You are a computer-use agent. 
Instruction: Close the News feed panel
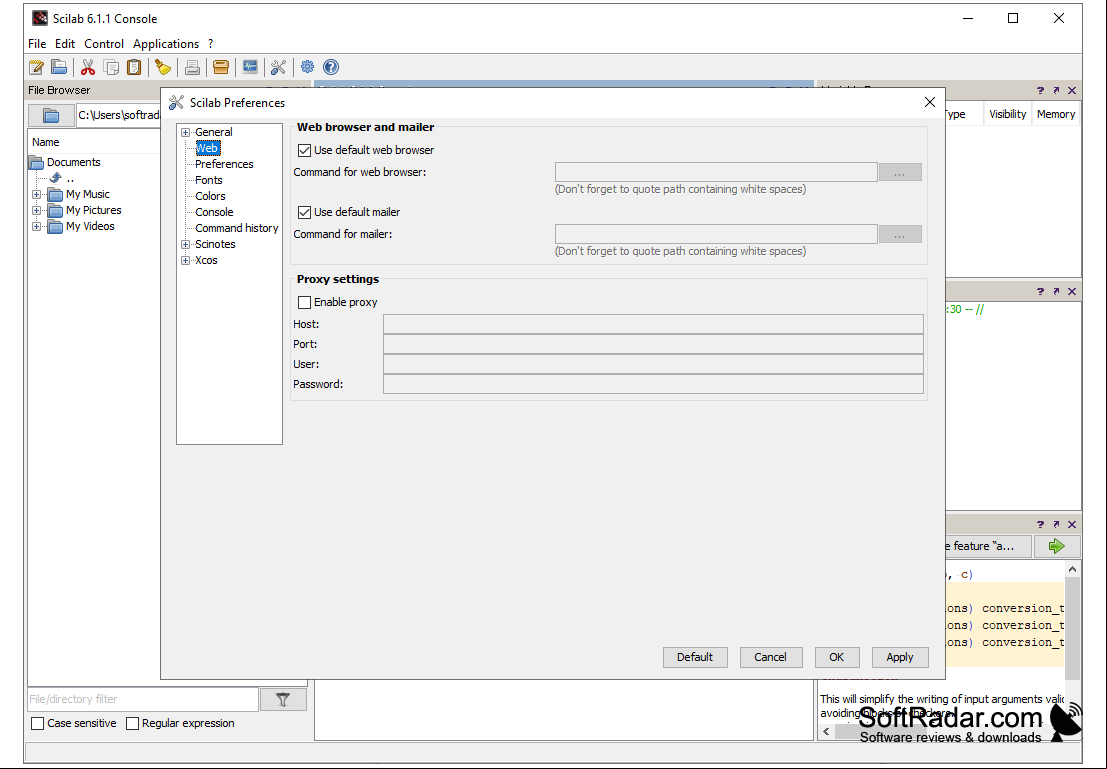1072,524
